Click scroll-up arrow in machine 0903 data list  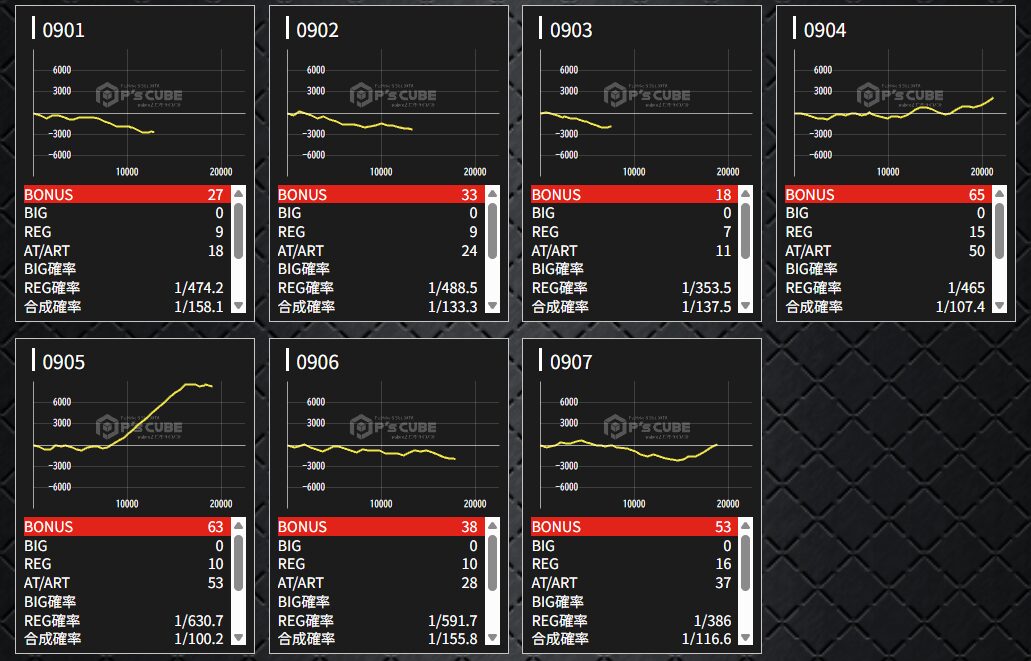(746, 193)
